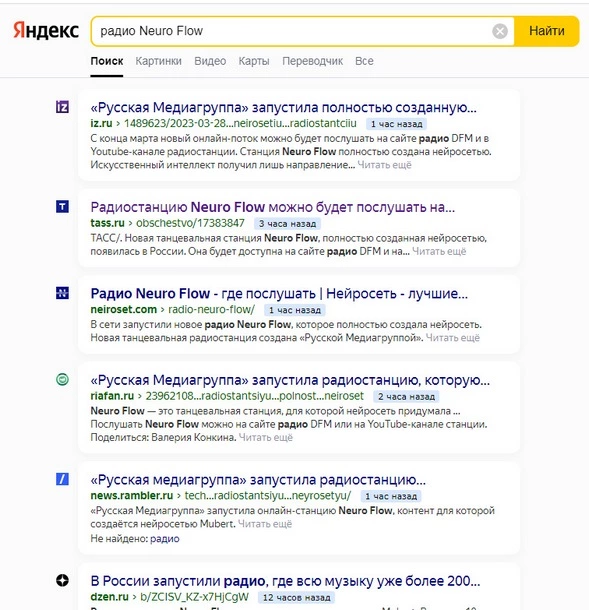Go to the Карты tab

(254, 61)
